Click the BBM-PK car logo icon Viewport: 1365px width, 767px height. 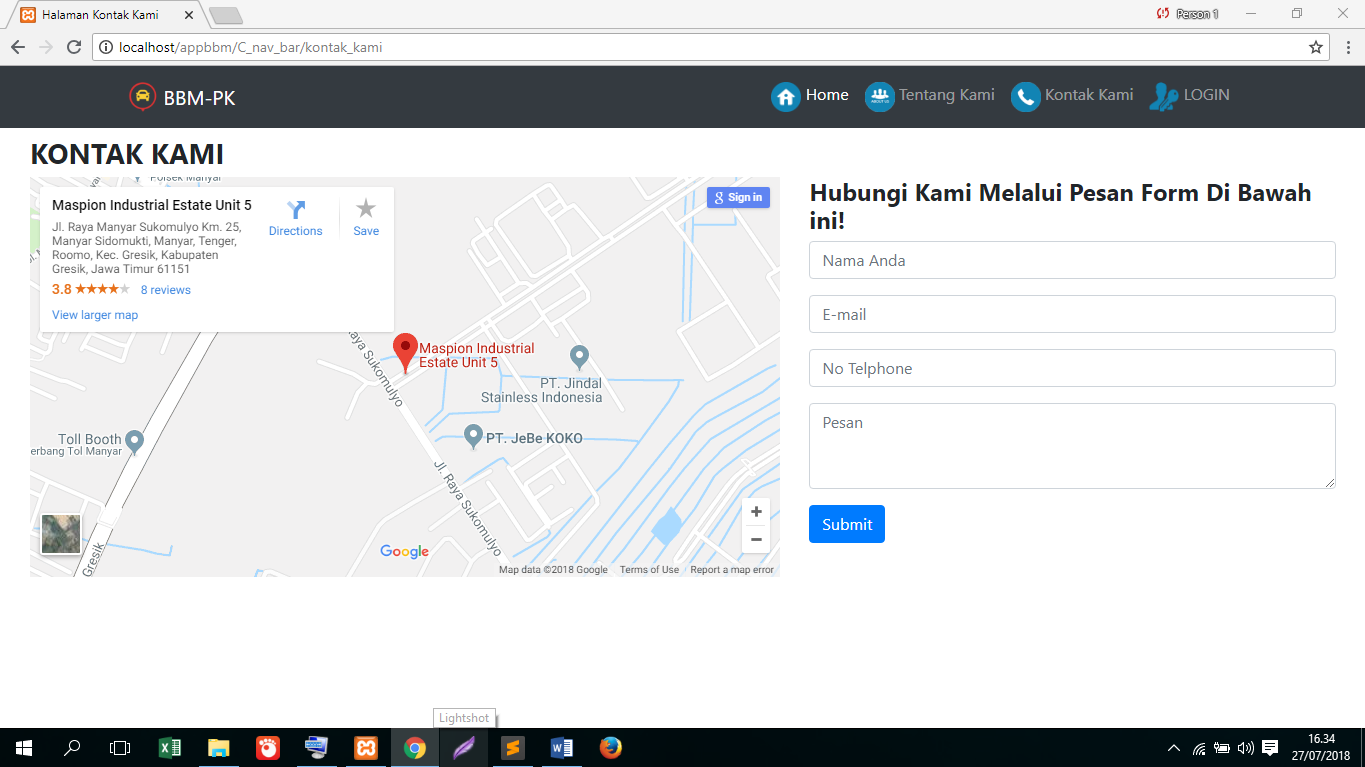143,96
